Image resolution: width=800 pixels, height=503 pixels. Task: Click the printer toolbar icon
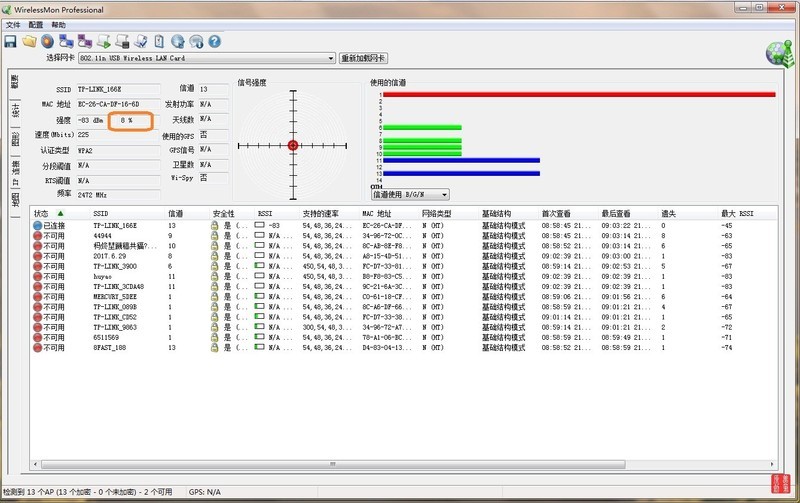[122, 41]
